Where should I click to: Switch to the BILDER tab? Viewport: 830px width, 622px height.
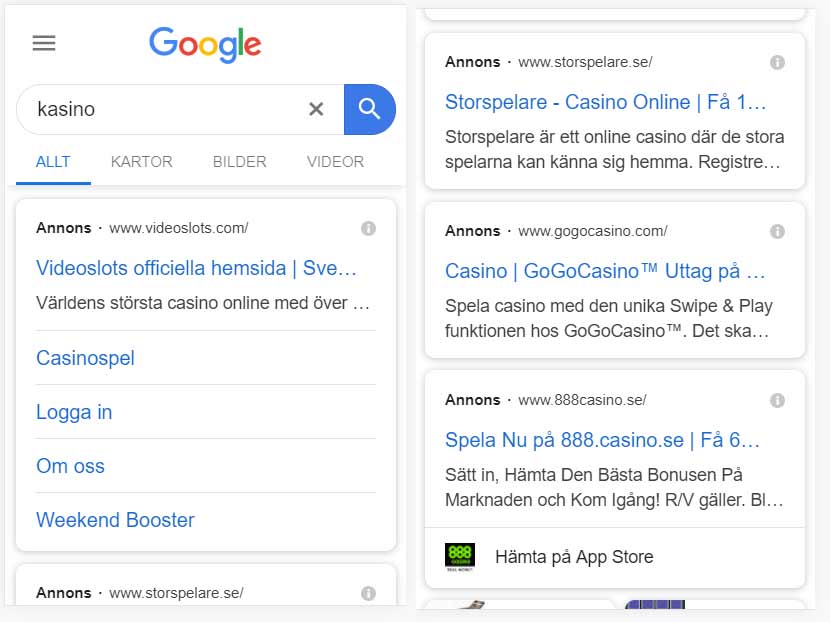pyautogui.click(x=239, y=161)
